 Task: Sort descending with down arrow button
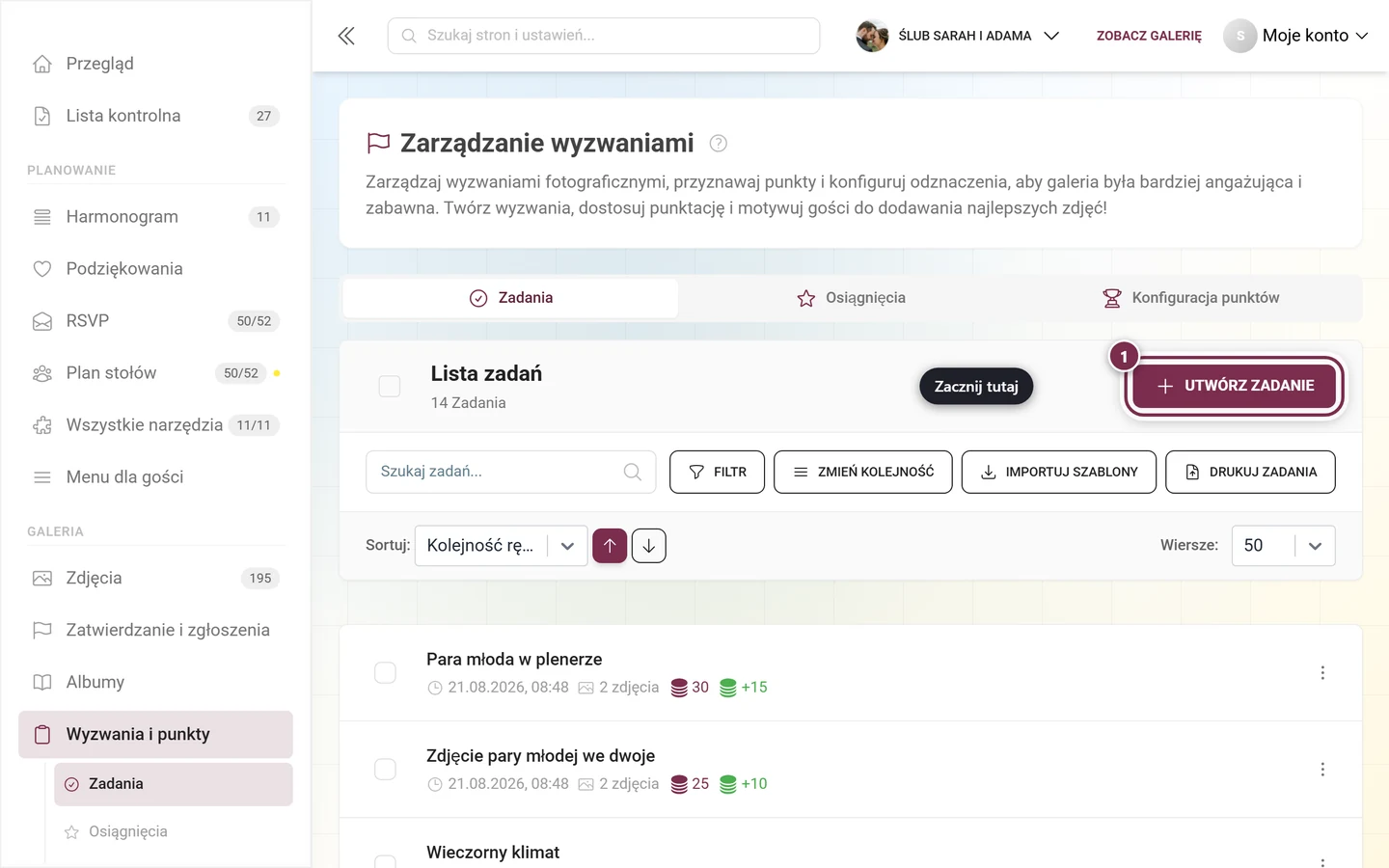click(x=649, y=546)
